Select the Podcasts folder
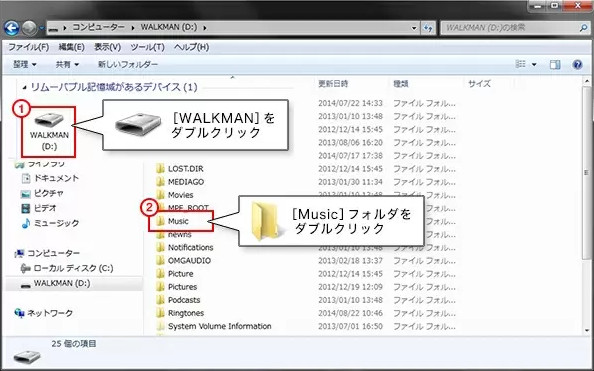Viewport: 594px width, 371px height. coord(184,300)
